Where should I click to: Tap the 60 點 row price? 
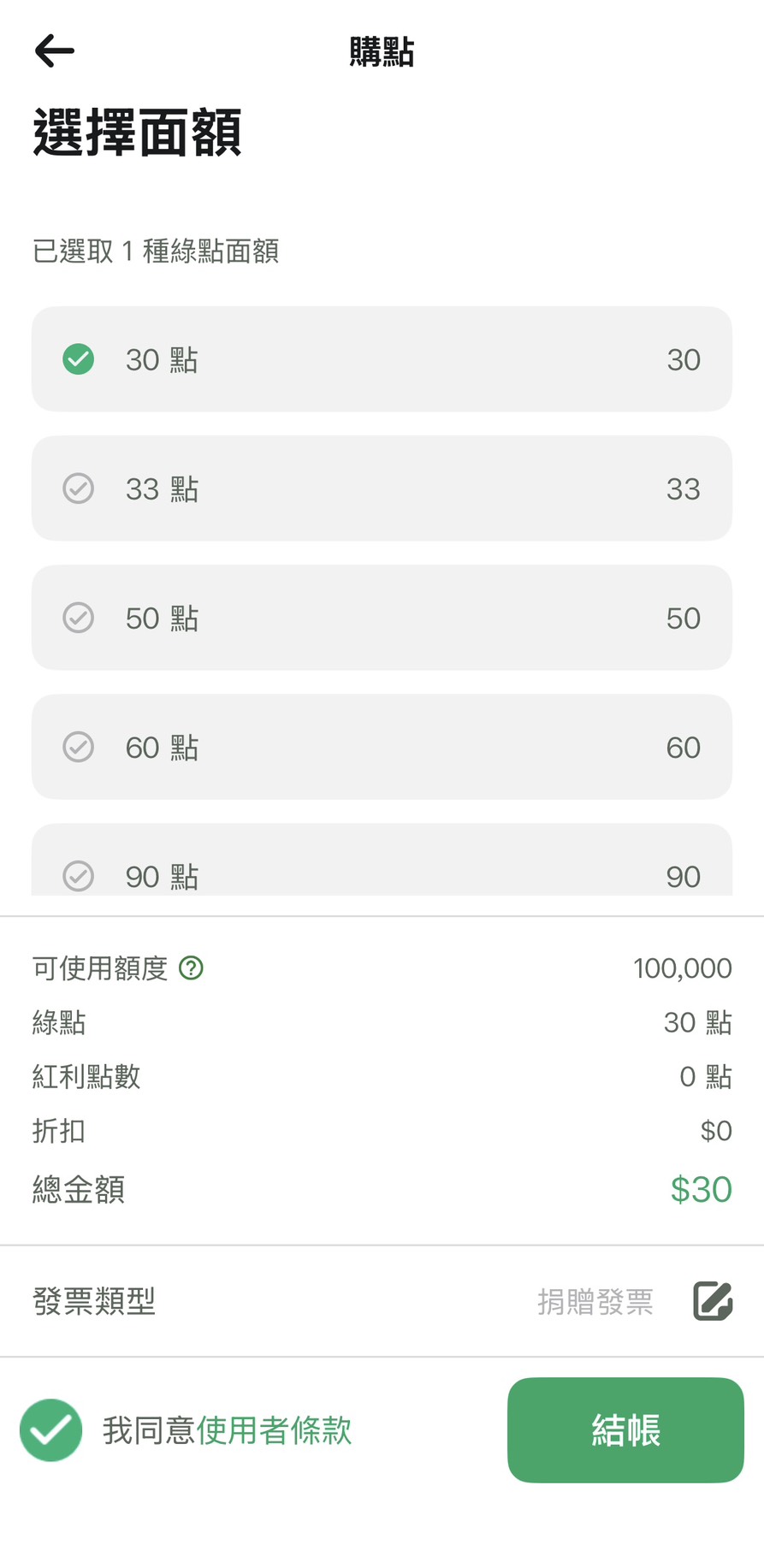coord(683,748)
